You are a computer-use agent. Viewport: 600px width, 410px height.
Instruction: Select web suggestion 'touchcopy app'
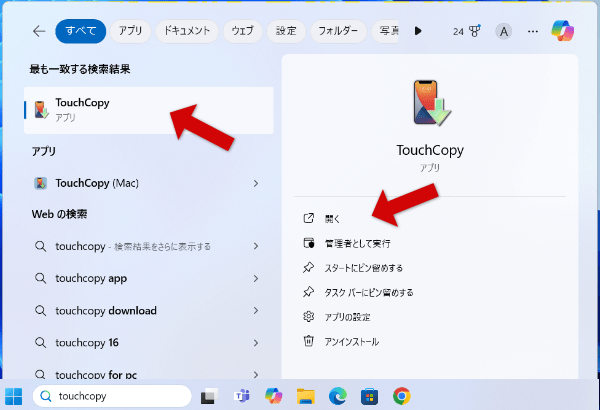pos(149,278)
